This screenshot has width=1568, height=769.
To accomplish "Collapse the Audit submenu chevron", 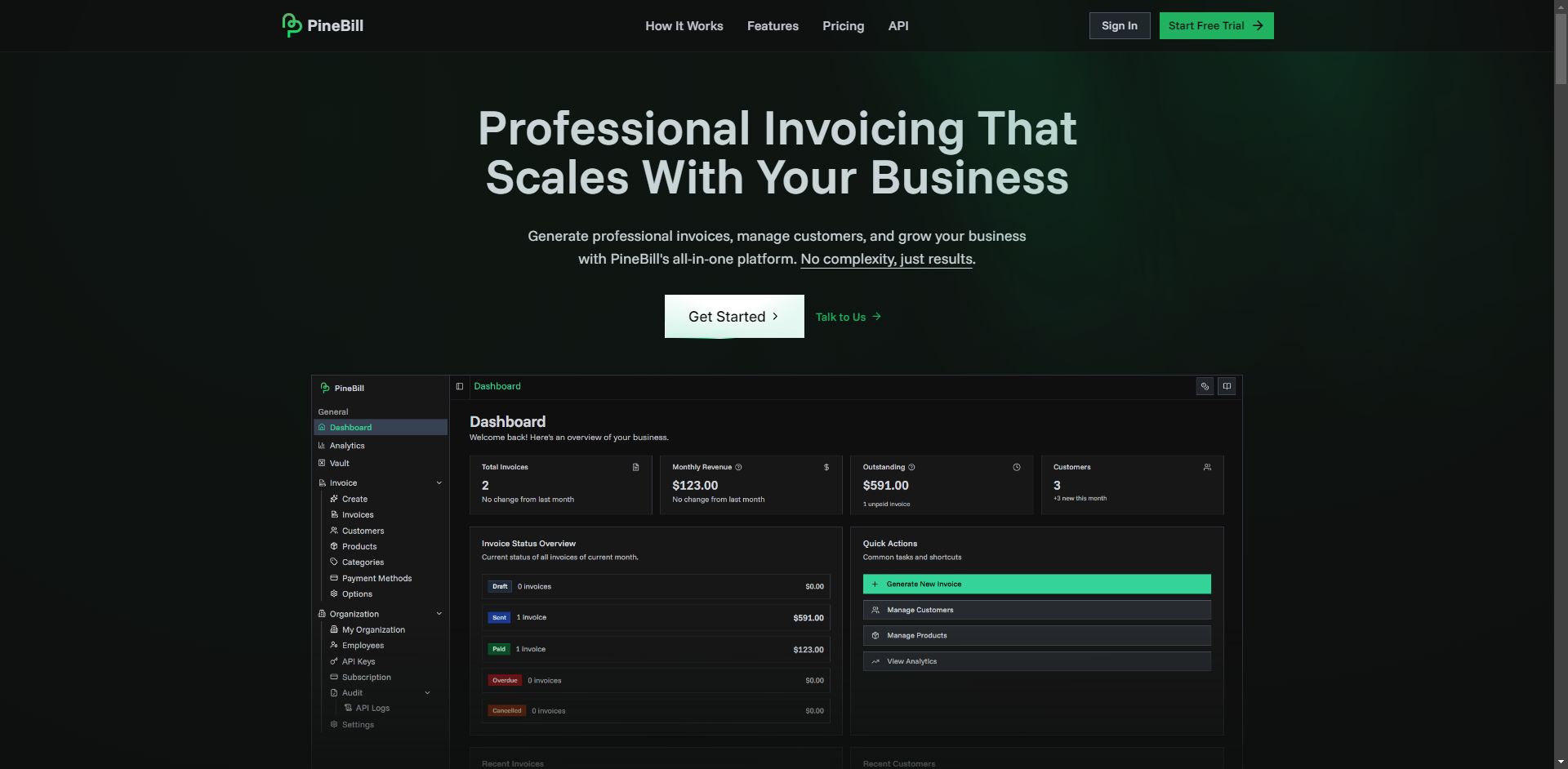I will click(427, 693).
